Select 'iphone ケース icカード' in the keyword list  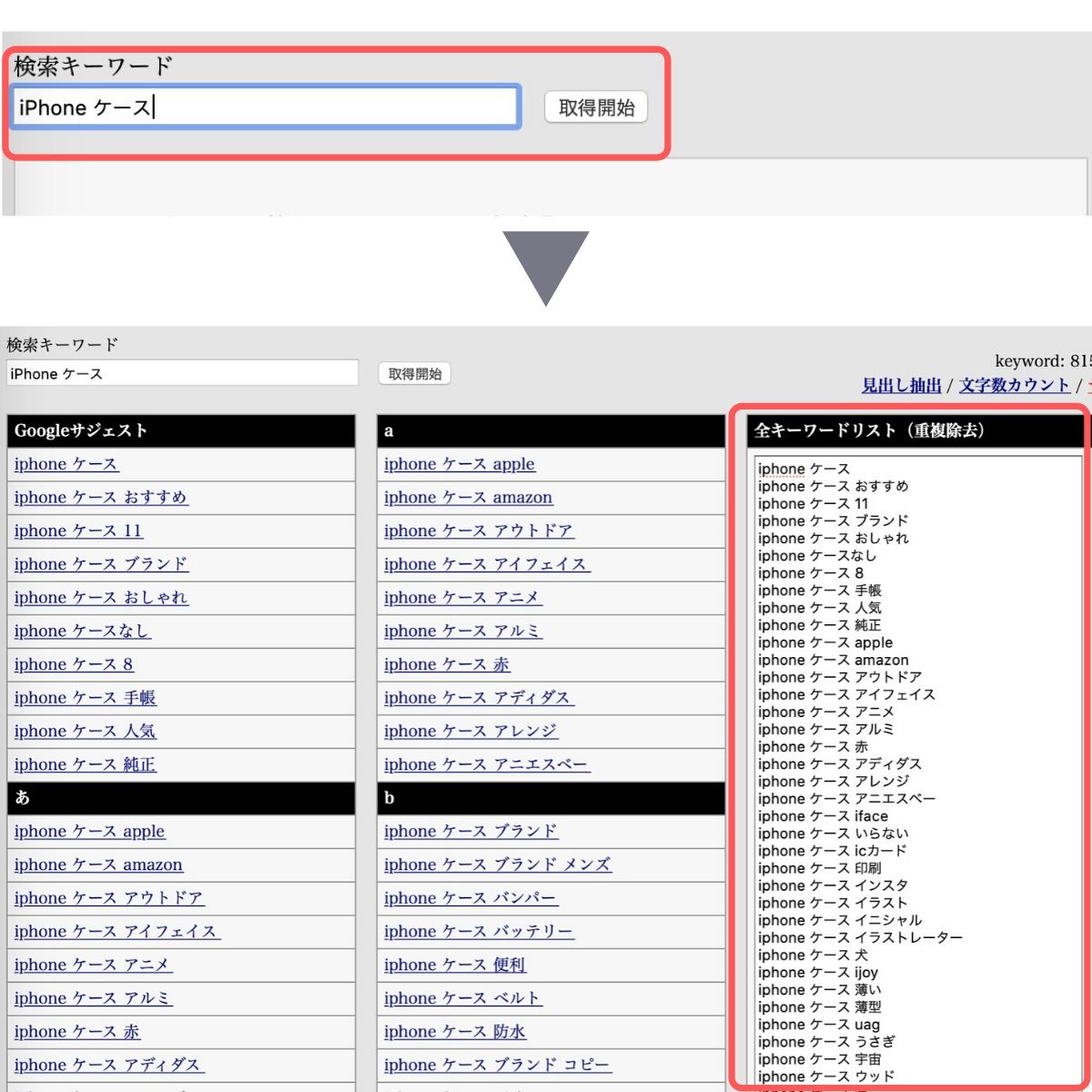(x=833, y=851)
